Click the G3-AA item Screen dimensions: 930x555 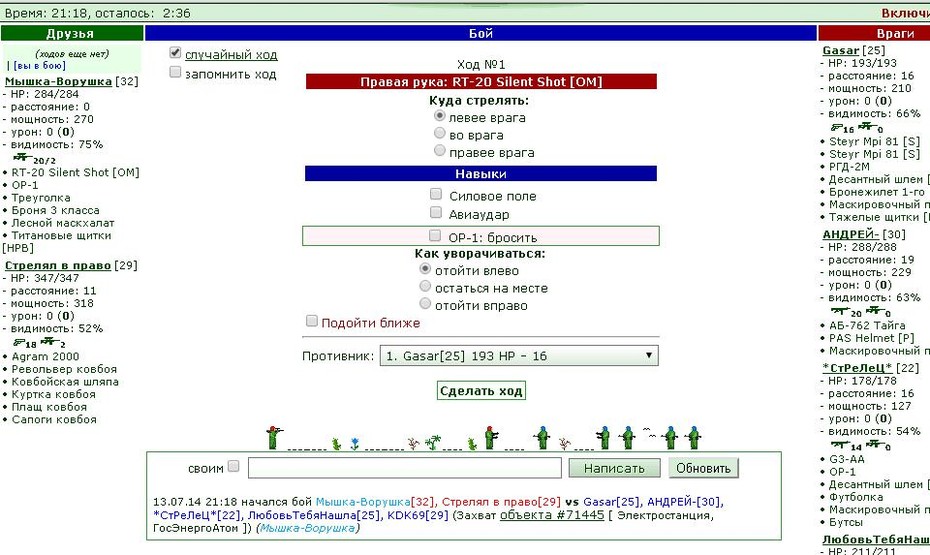point(846,459)
